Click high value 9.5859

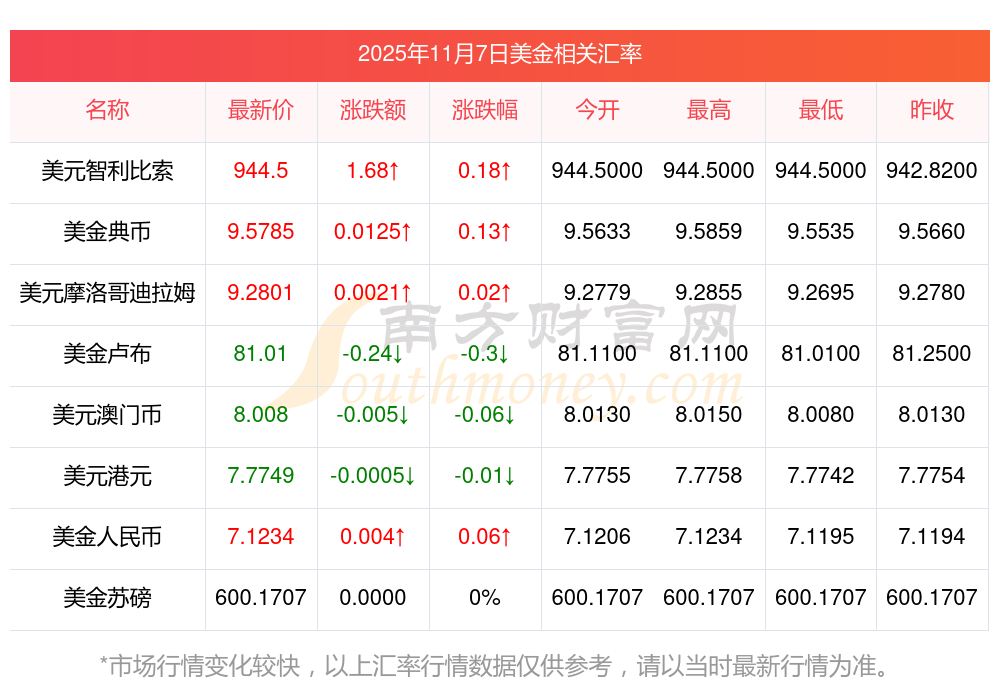click(x=709, y=231)
